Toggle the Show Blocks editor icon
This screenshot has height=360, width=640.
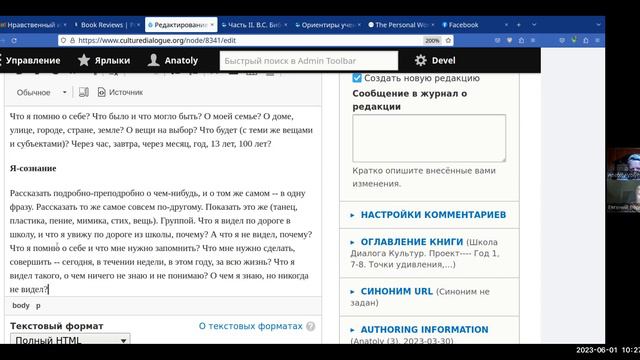click(x=84, y=92)
